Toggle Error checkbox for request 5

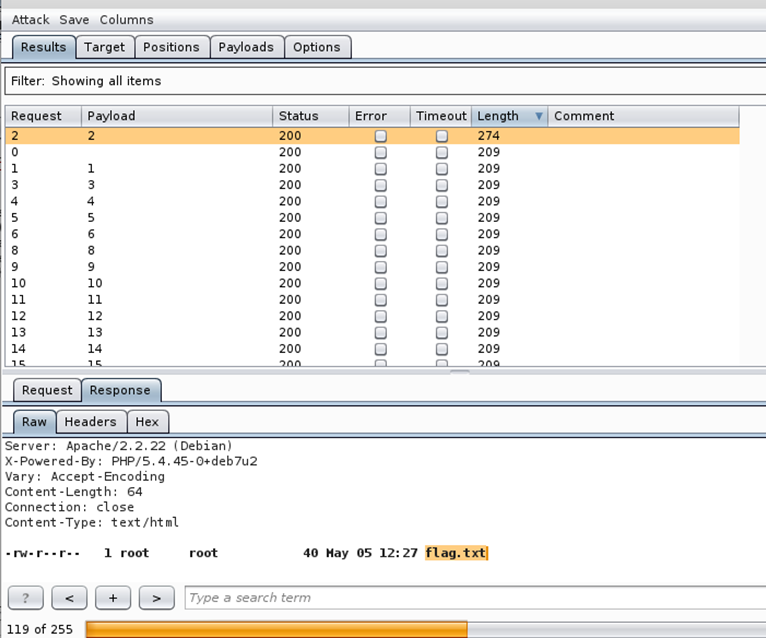click(380, 217)
